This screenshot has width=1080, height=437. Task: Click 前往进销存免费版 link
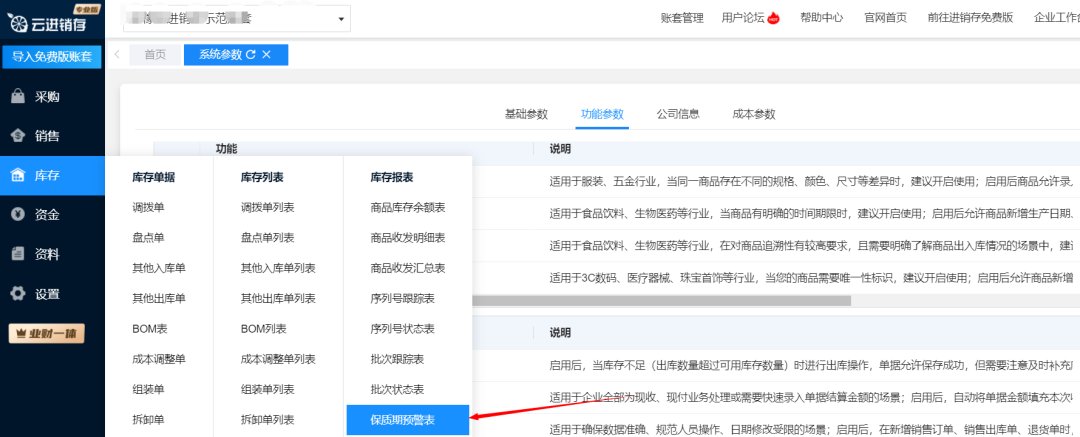click(970, 19)
